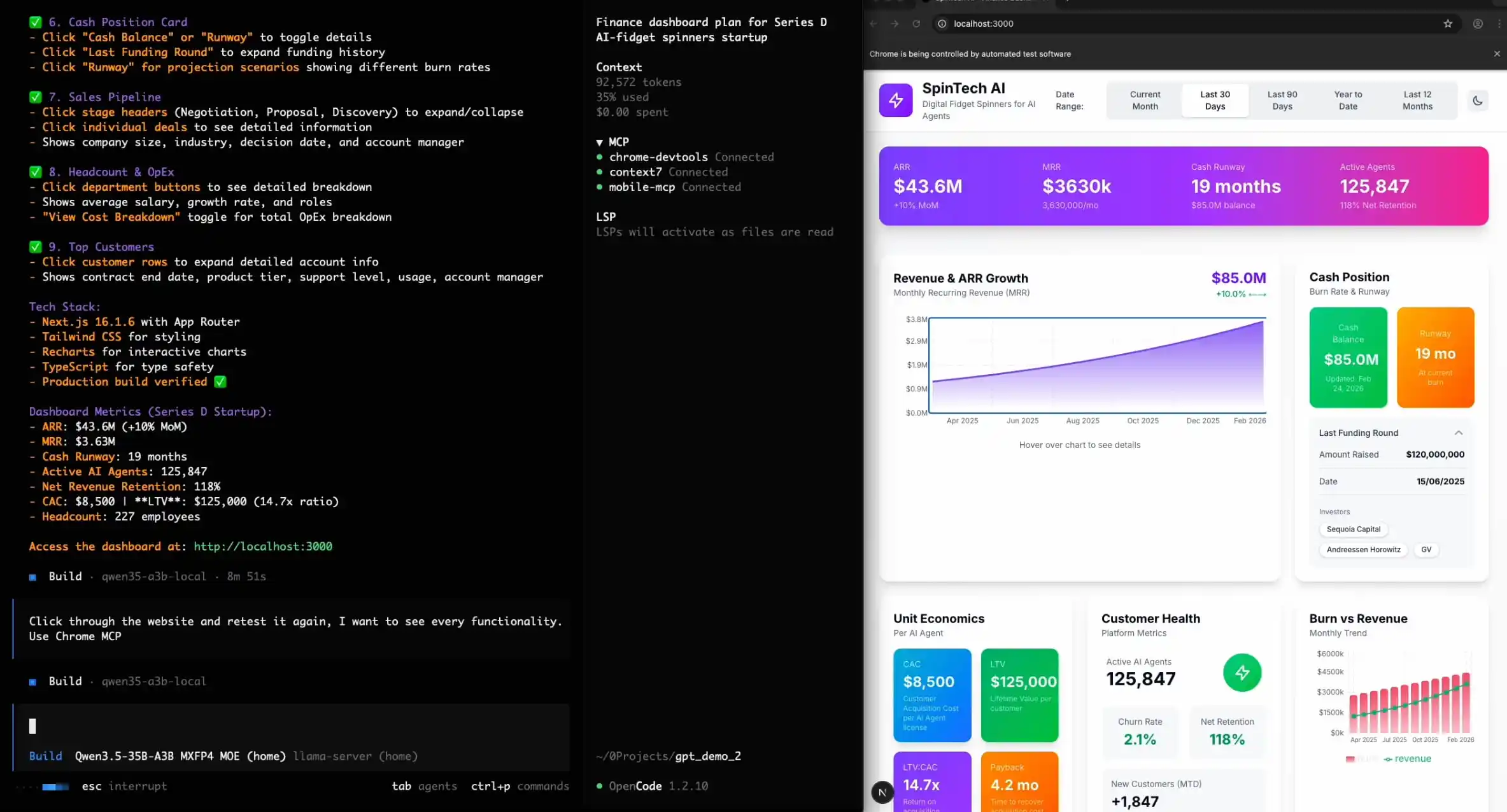Click green Active AI Agents lightning icon
The width and height of the screenshot is (1507, 812).
click(x=1242, y=673)
